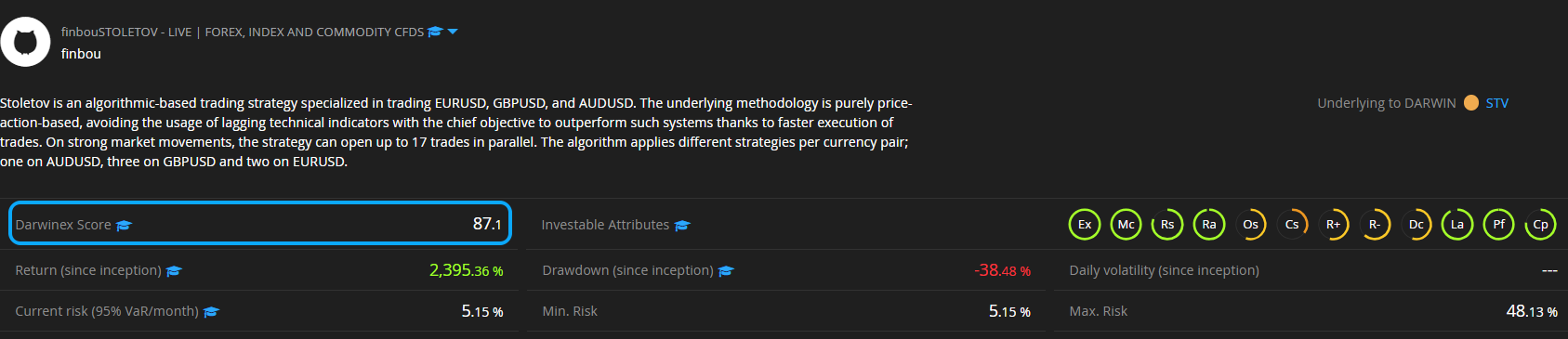The width and height of the screenshot is (1568, 339).
Task: Click the R+ attribute circle
Action: pos(1334,225)
